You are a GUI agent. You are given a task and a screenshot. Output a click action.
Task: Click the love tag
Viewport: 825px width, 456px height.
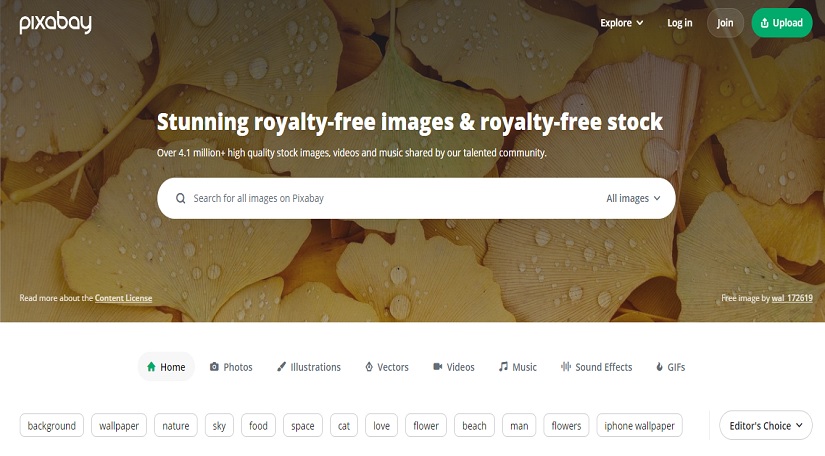[x=381, y=425]
